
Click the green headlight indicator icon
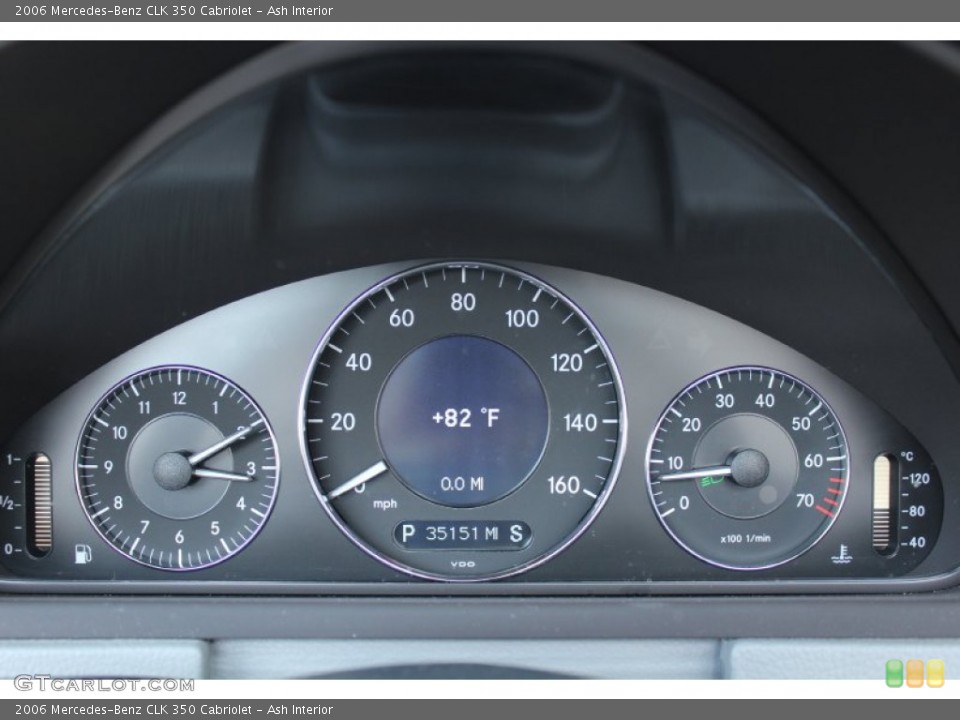712,481
